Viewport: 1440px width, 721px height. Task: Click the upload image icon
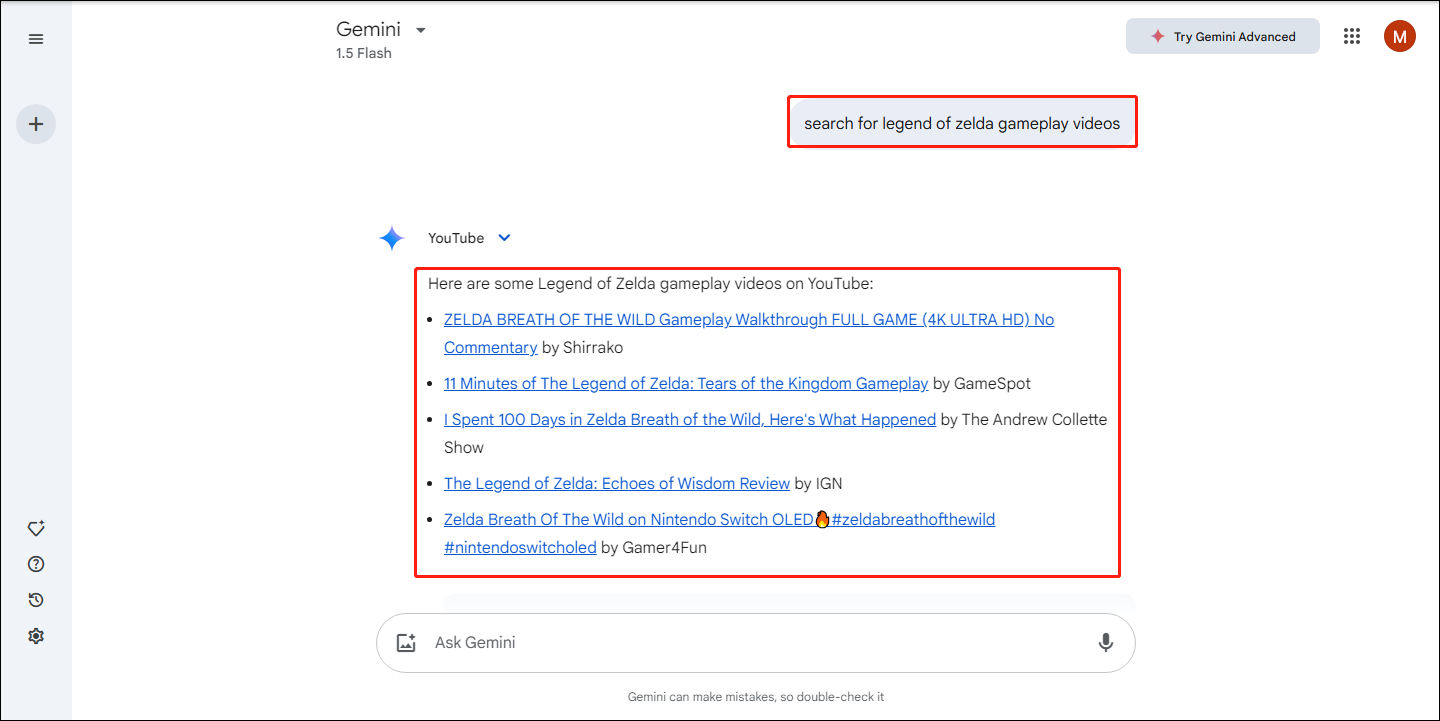click(406, 643)
